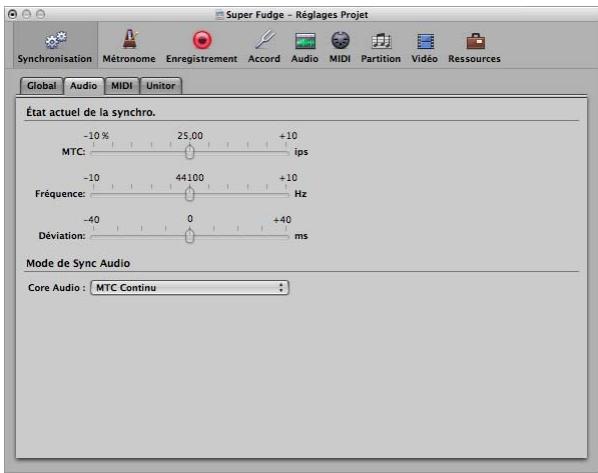Click the Mode de Sync Audio heading

(78, 263)
